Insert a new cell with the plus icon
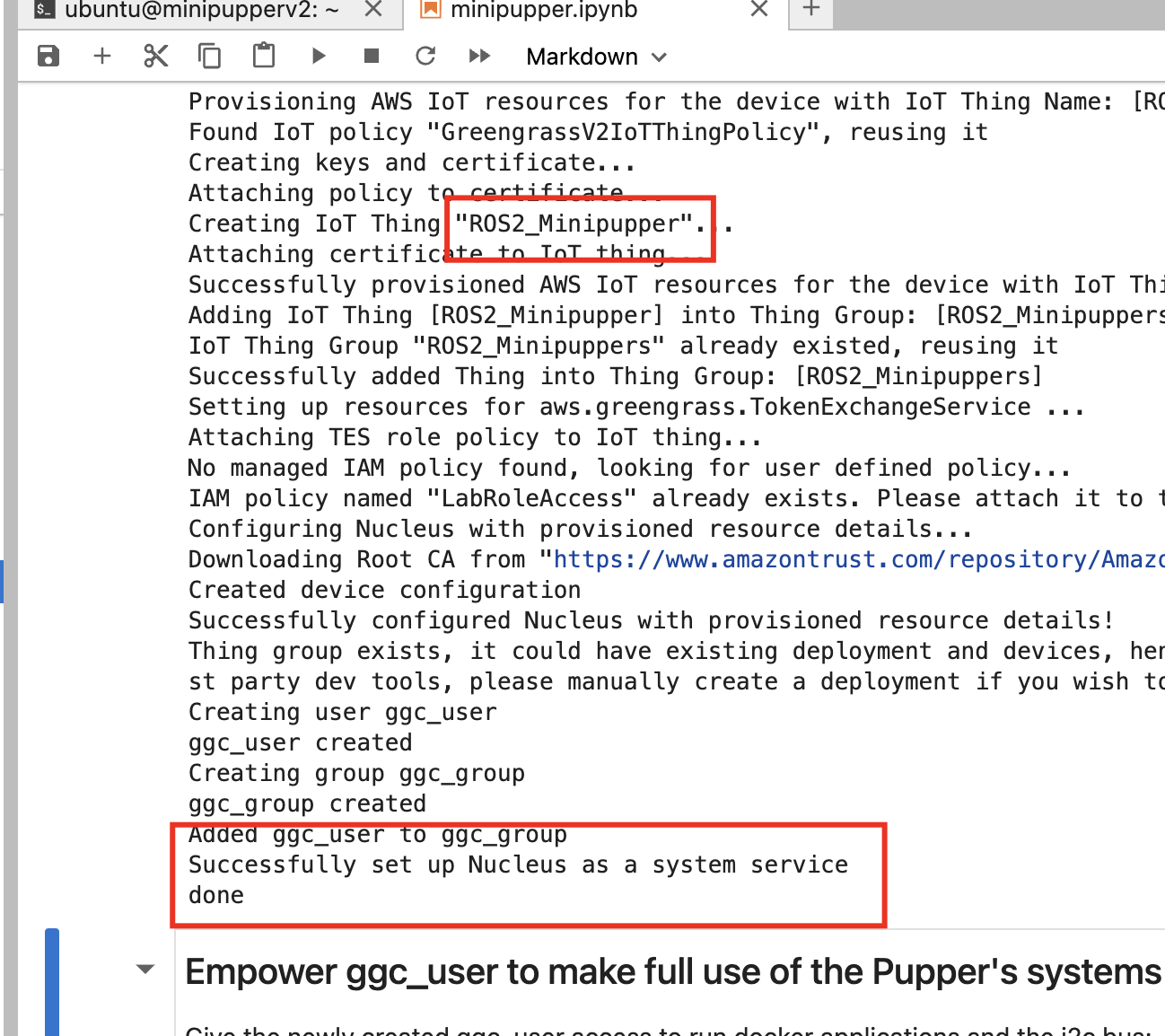This screenshot has width=1165, height=1036. pyautogui.click(x=102, y=57)
